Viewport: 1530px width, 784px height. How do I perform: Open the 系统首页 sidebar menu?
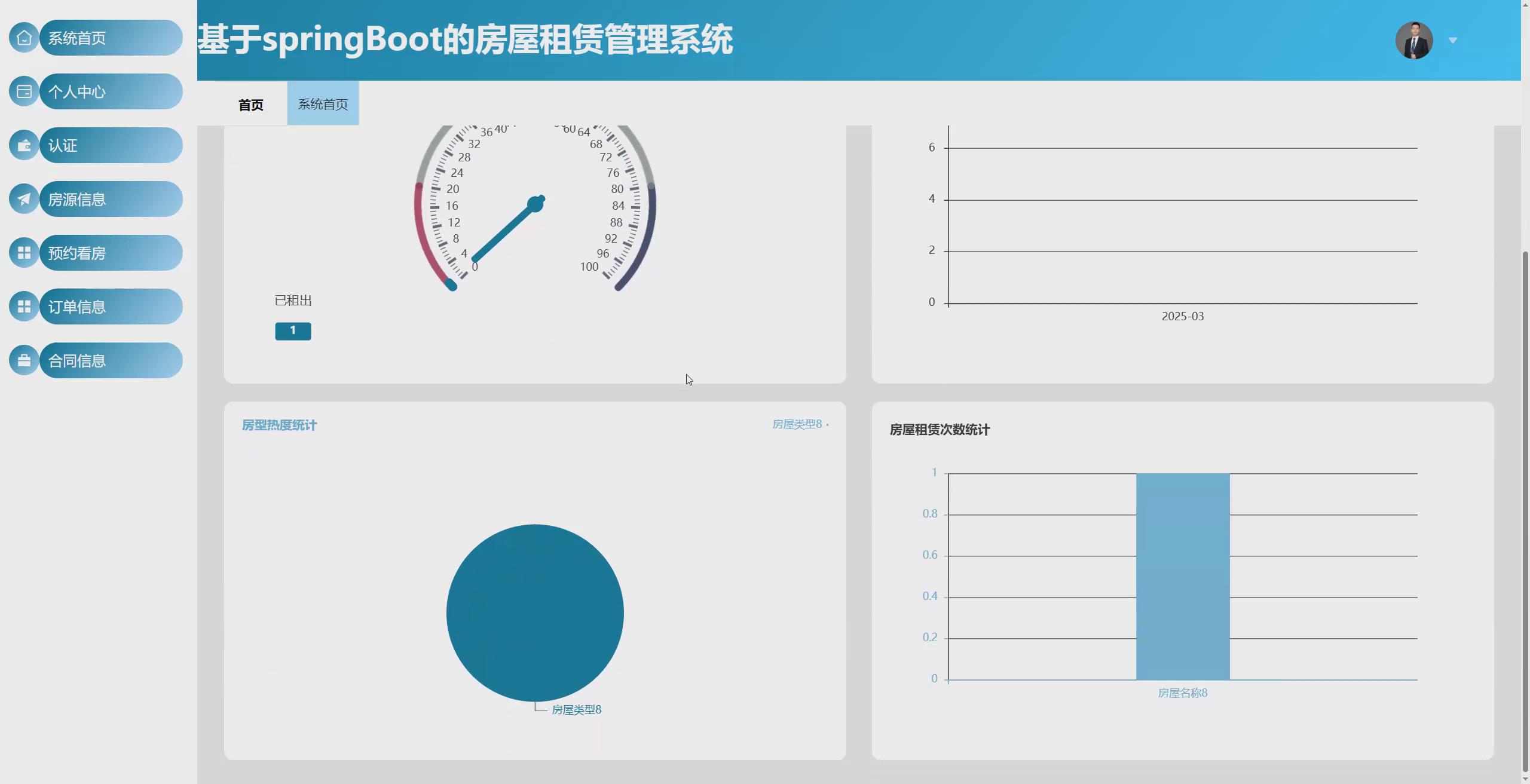point(111,38)
